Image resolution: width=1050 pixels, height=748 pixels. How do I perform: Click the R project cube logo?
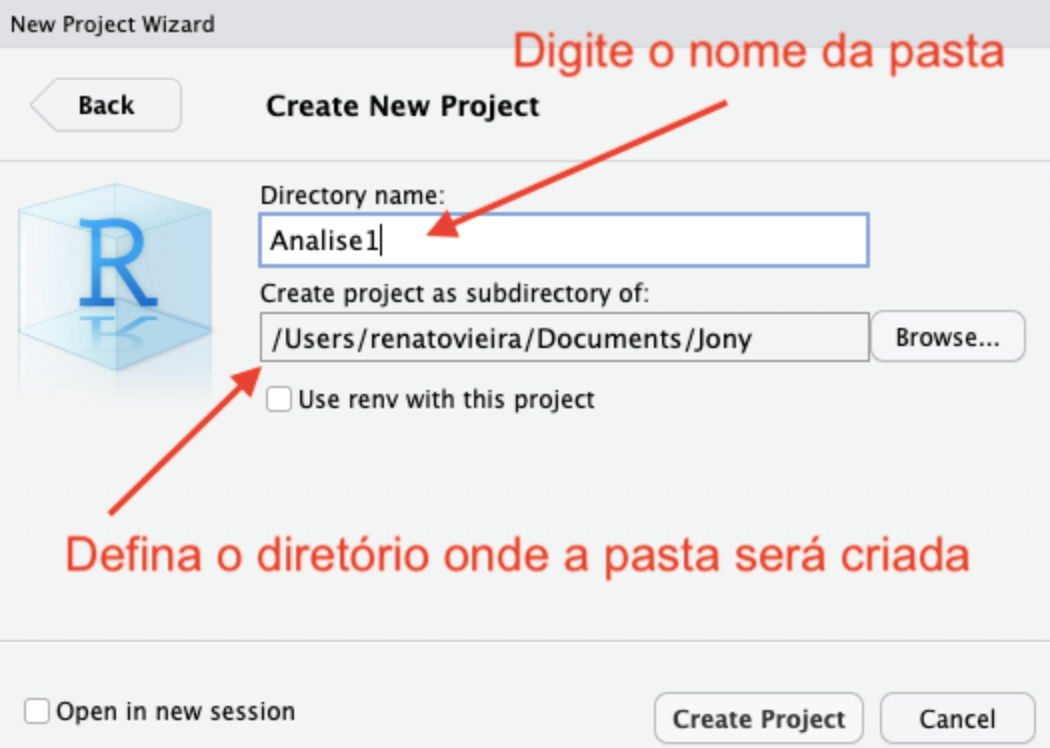click(115, 265)
